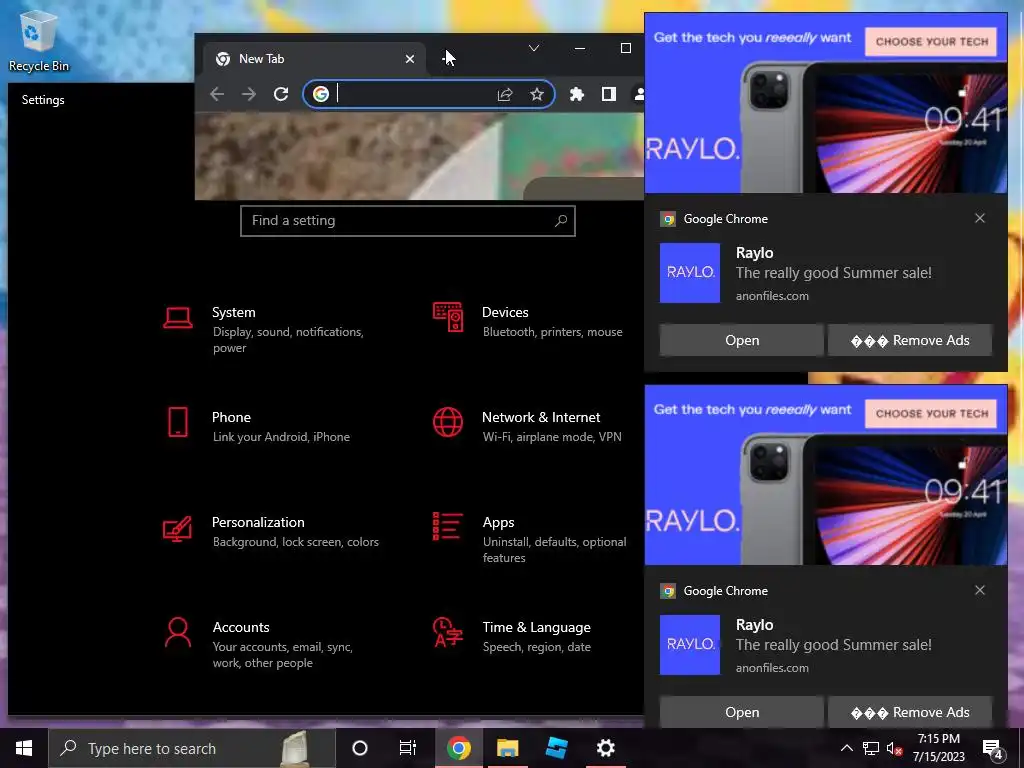Click Open on the upper Raylo notification

click(x=742, y=340)
